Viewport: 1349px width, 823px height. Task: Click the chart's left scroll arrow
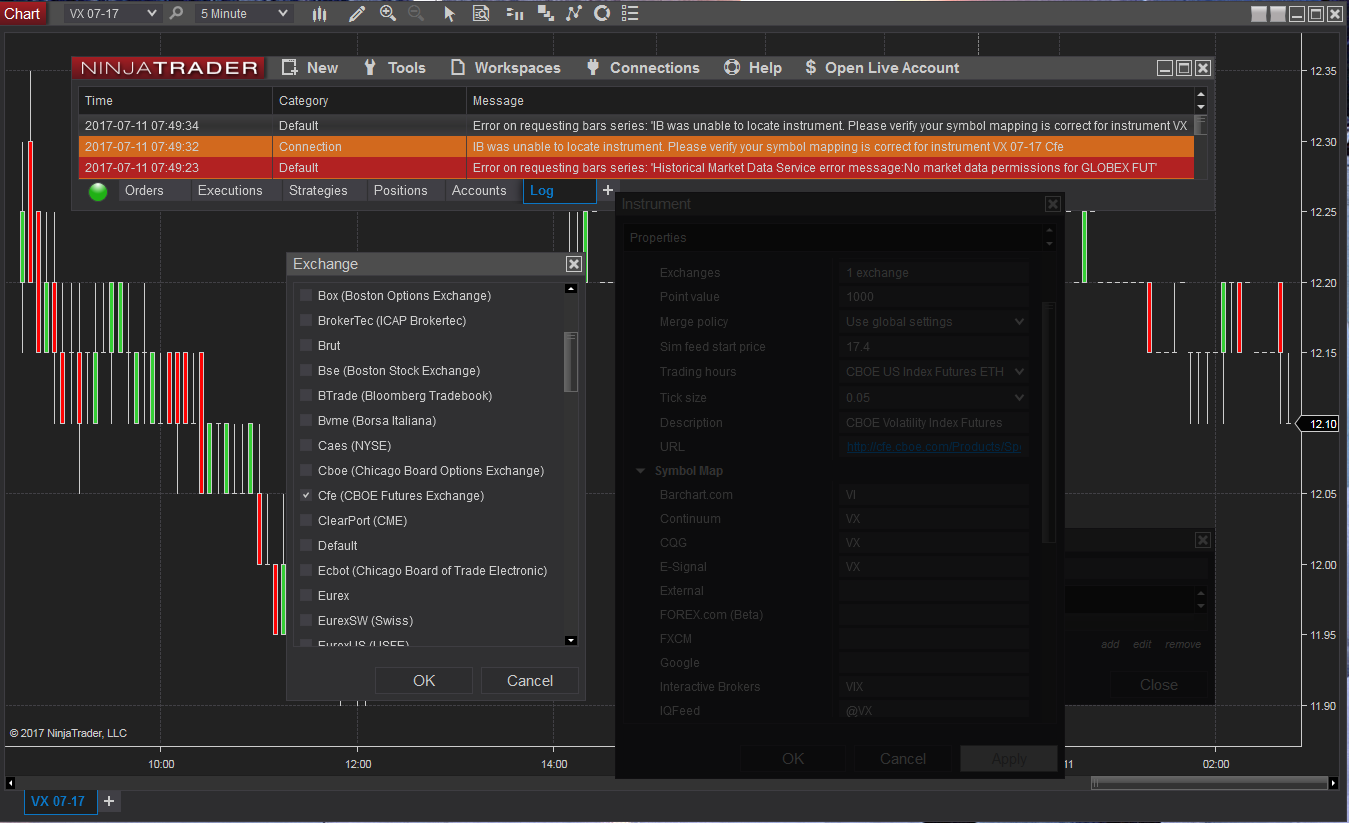12,783
